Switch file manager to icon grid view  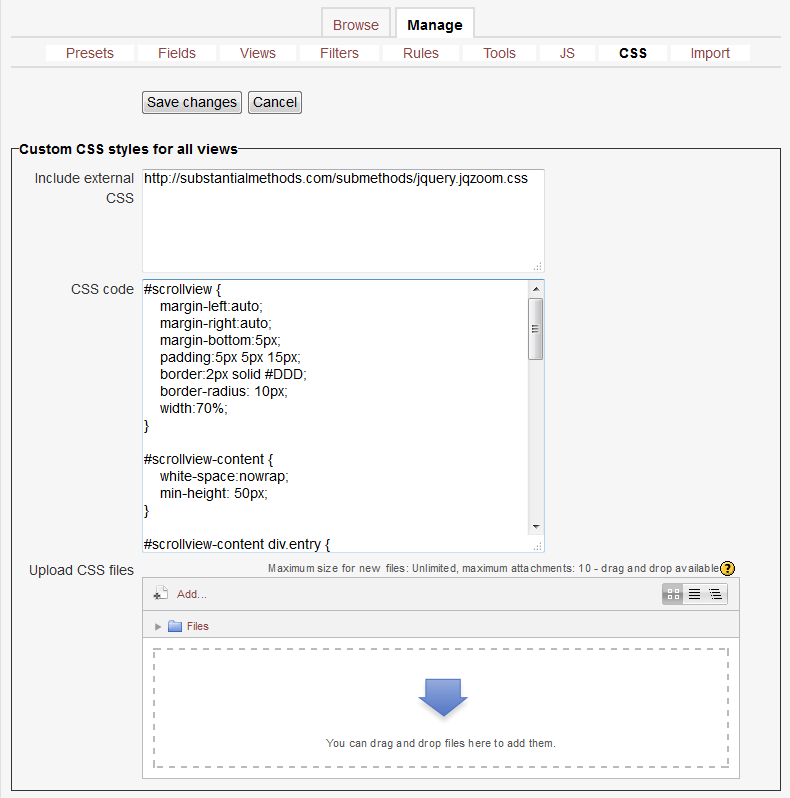point(673,594)
